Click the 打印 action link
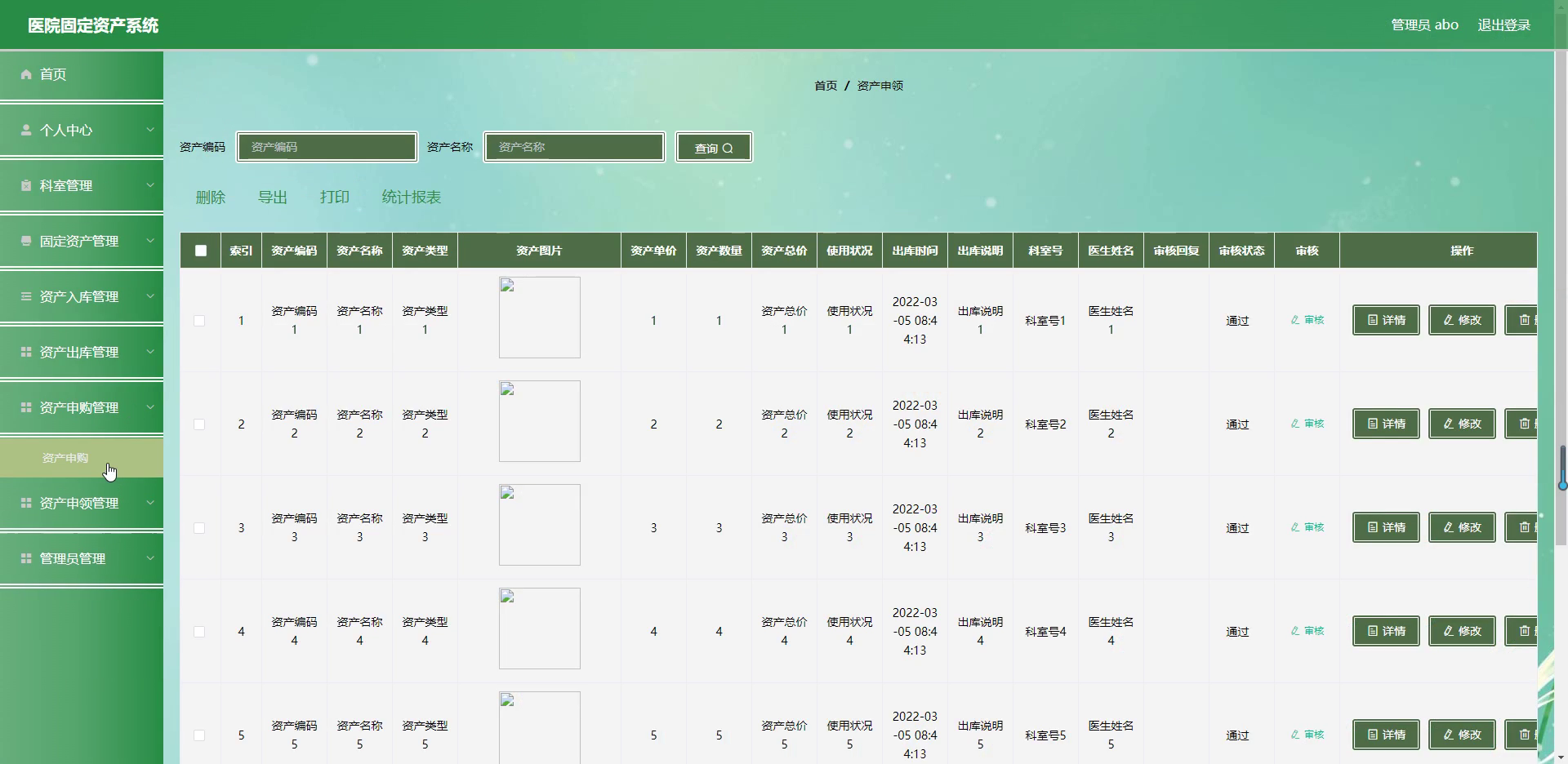Screen dimensions: 1568x764 [335, 198]
